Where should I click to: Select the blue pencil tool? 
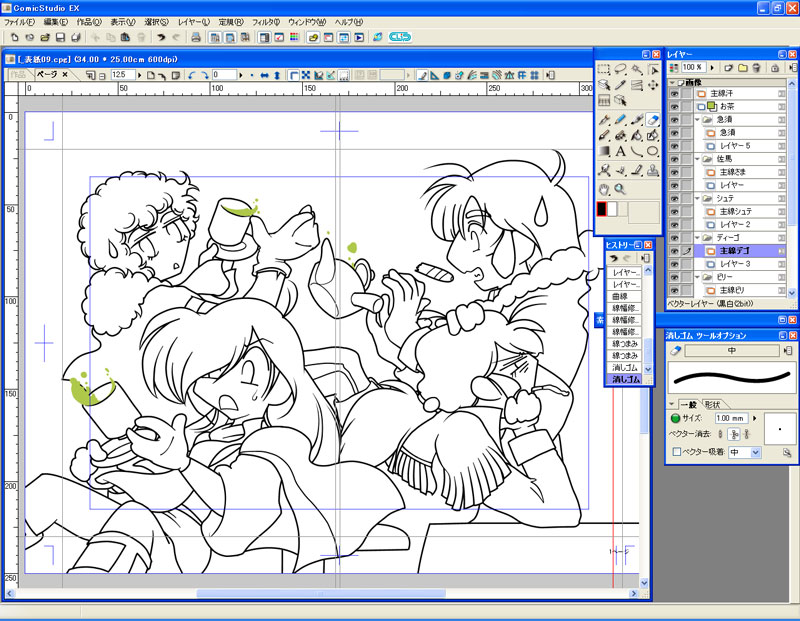[620, 120]
